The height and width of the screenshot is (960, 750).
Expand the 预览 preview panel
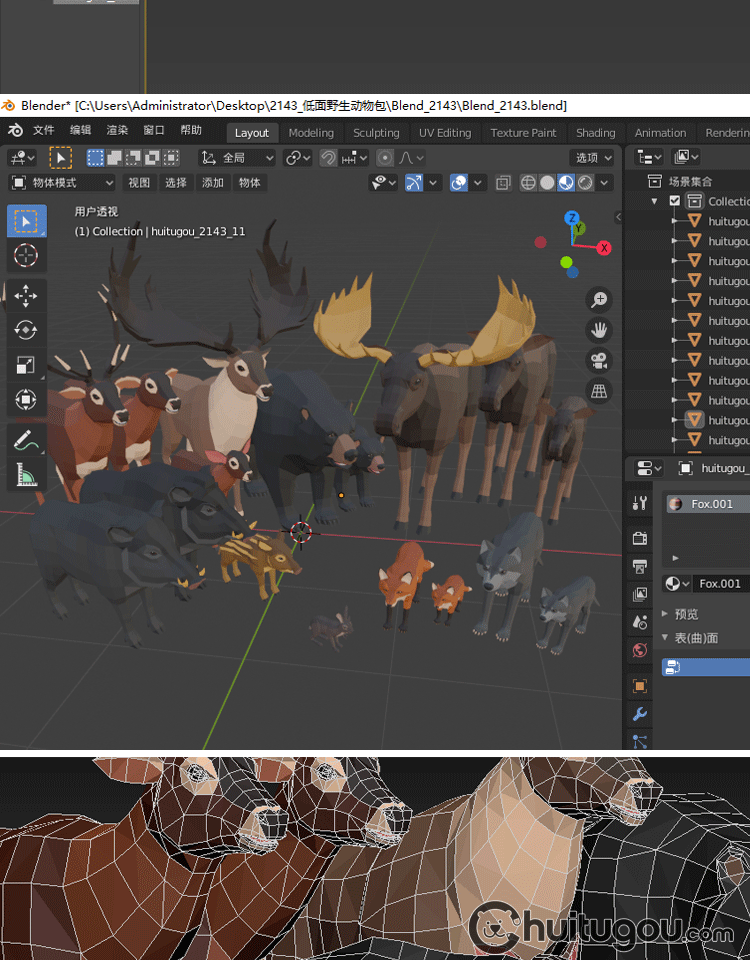point(686,614)
